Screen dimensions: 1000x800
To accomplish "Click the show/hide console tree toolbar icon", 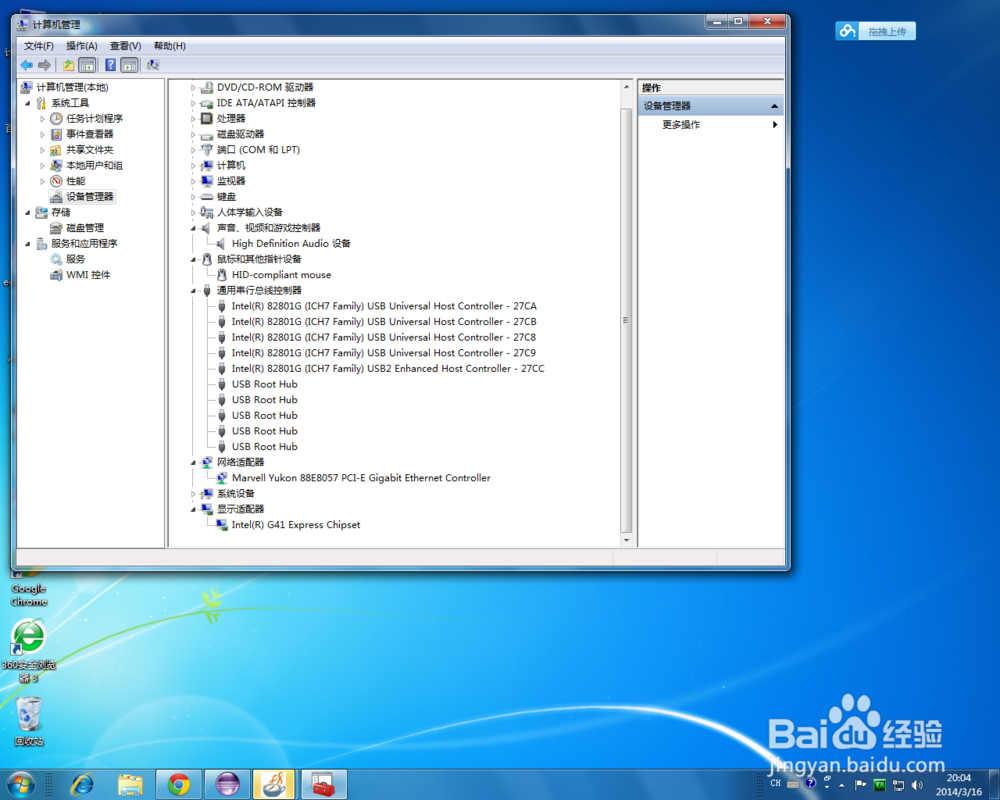I will (x=87, y=64).
